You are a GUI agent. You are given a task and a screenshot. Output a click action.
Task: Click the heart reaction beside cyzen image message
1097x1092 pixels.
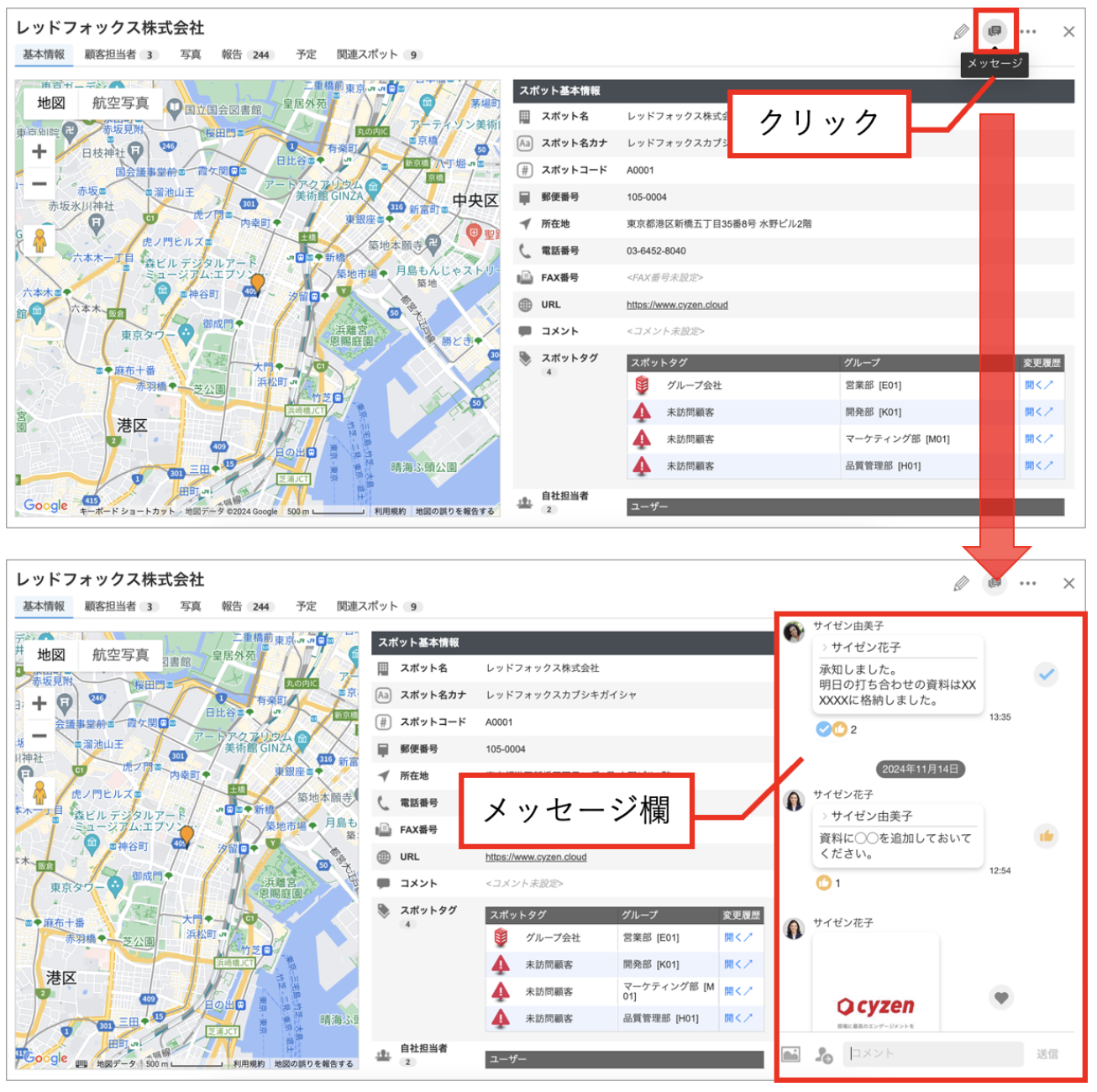[1000, 998]
